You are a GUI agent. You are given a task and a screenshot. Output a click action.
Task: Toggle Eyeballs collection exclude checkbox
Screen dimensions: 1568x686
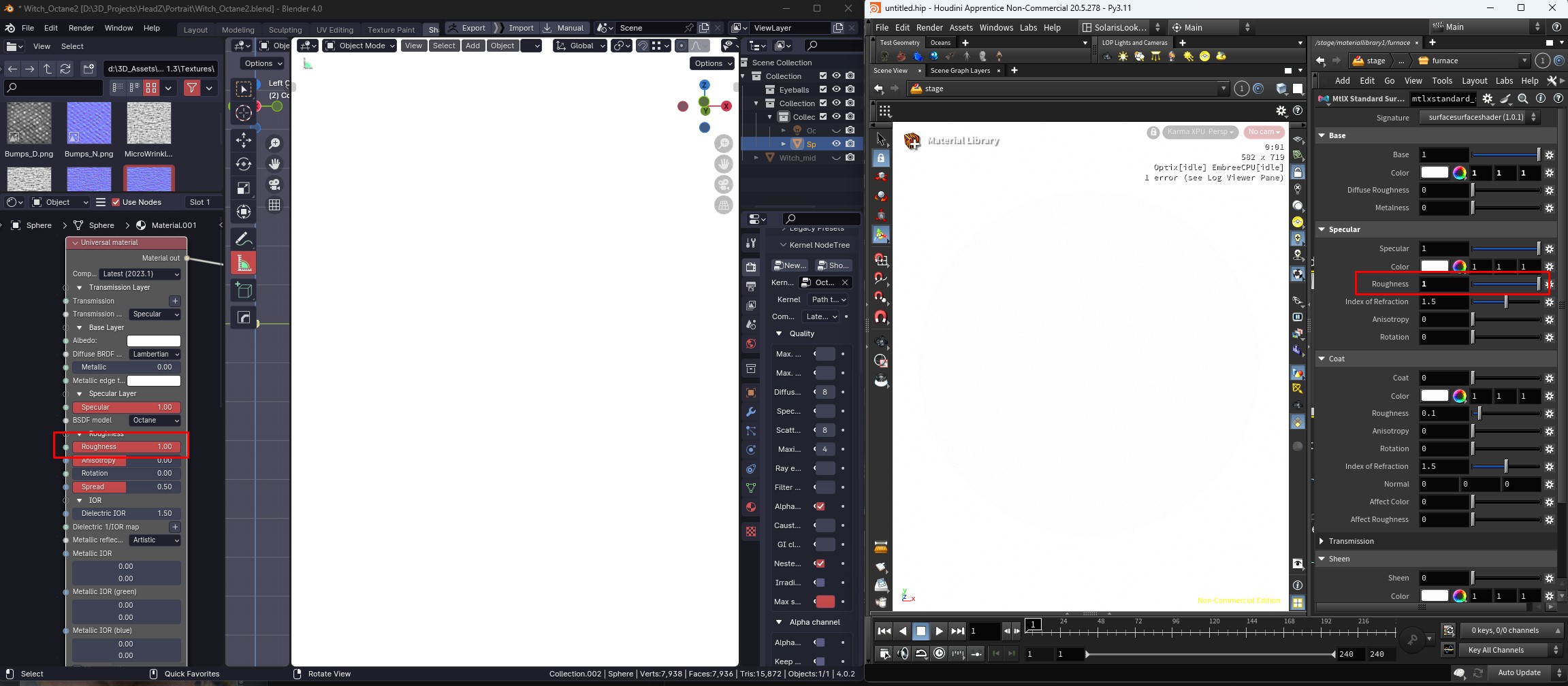823,90
